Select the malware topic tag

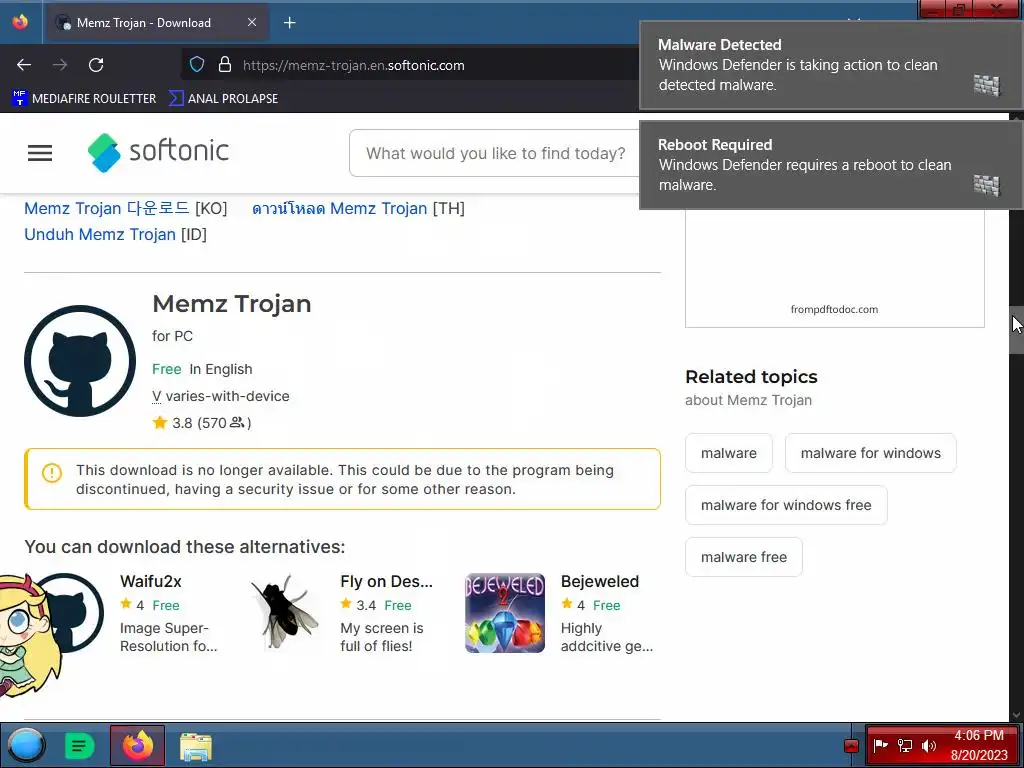pyautogui.click(x=729, y=453)
